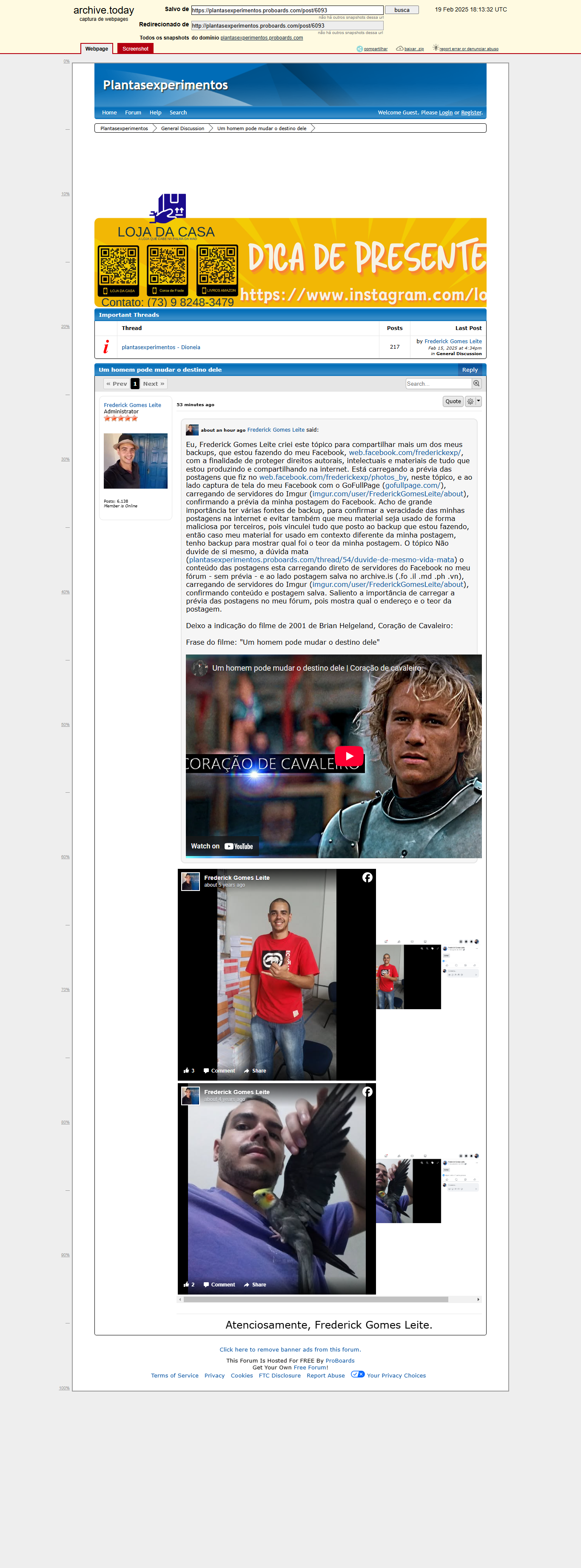581x1568 pixels.
Task: Open the Search menu item
Action: point(179,113)
